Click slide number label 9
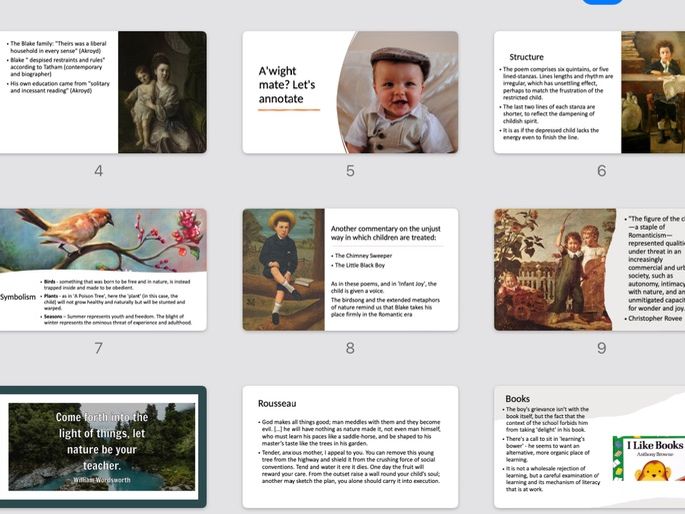 pyautogui.click(x=602, y=348)
